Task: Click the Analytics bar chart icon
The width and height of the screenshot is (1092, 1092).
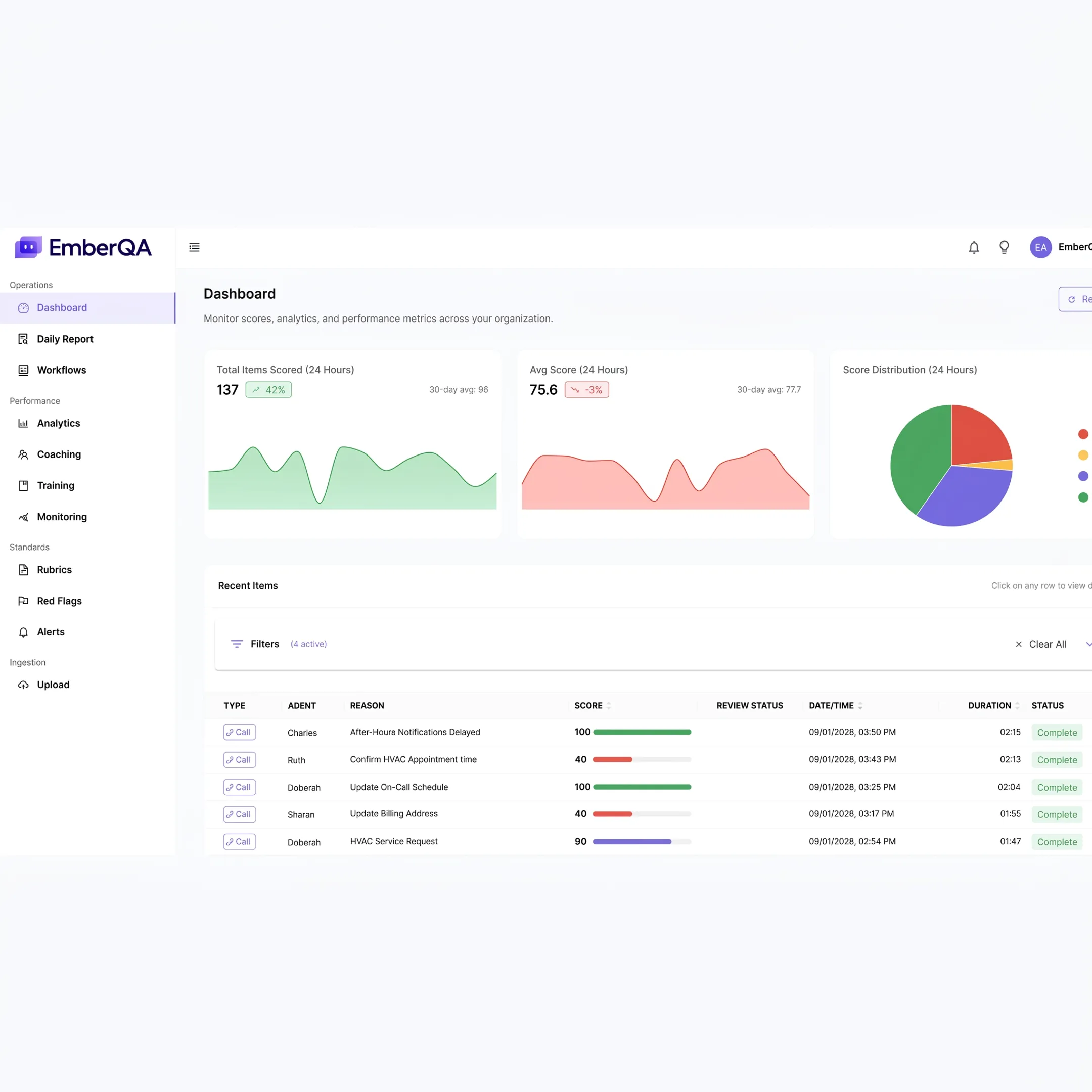Action: tap(23, 423)
